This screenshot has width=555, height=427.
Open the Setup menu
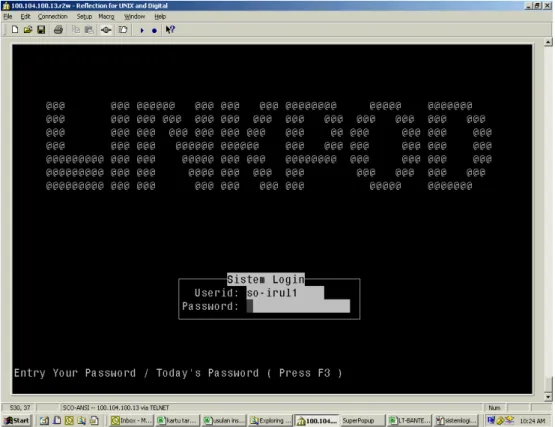click(84, 17)
